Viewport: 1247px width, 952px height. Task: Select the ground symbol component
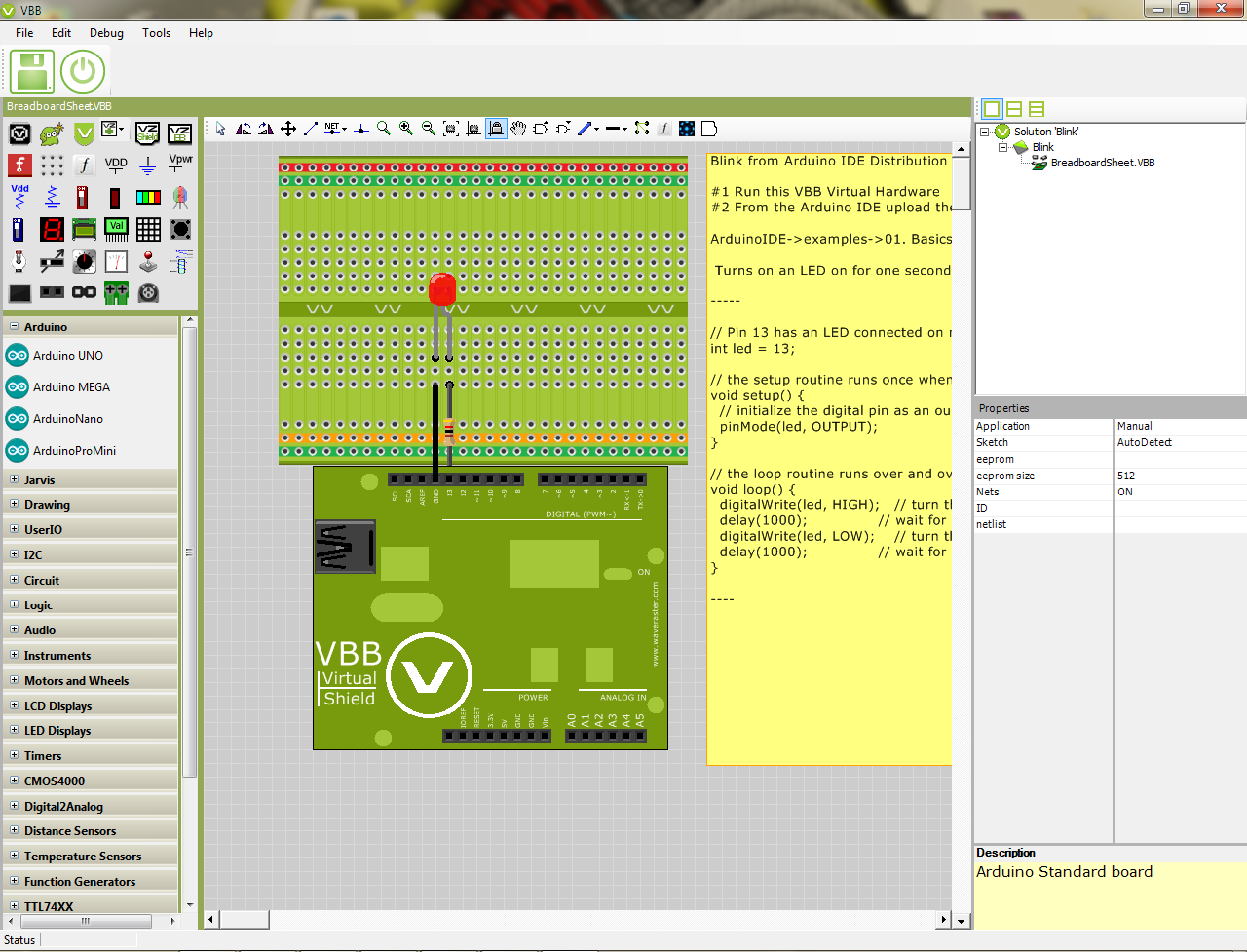(x=147, y=166)
